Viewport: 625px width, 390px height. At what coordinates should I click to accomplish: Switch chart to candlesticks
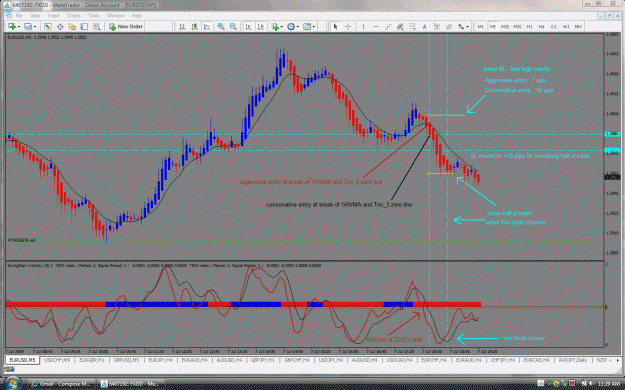tap(195, 27)
